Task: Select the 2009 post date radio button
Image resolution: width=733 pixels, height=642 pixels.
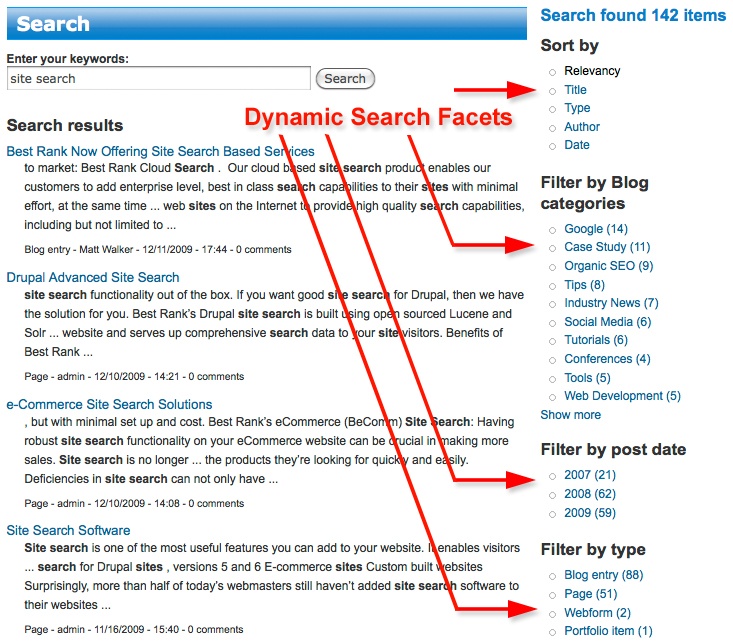Action: (553, 514)
